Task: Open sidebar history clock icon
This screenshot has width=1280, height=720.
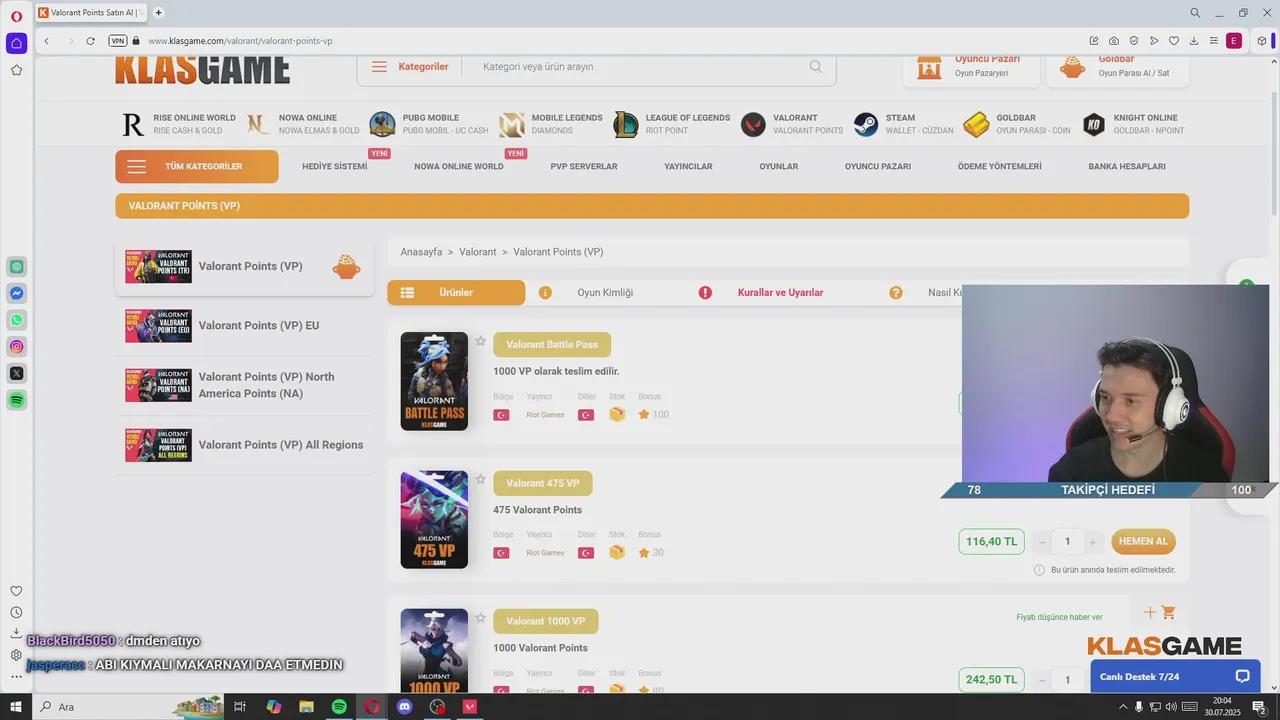Action: click(x=16, y=612)
